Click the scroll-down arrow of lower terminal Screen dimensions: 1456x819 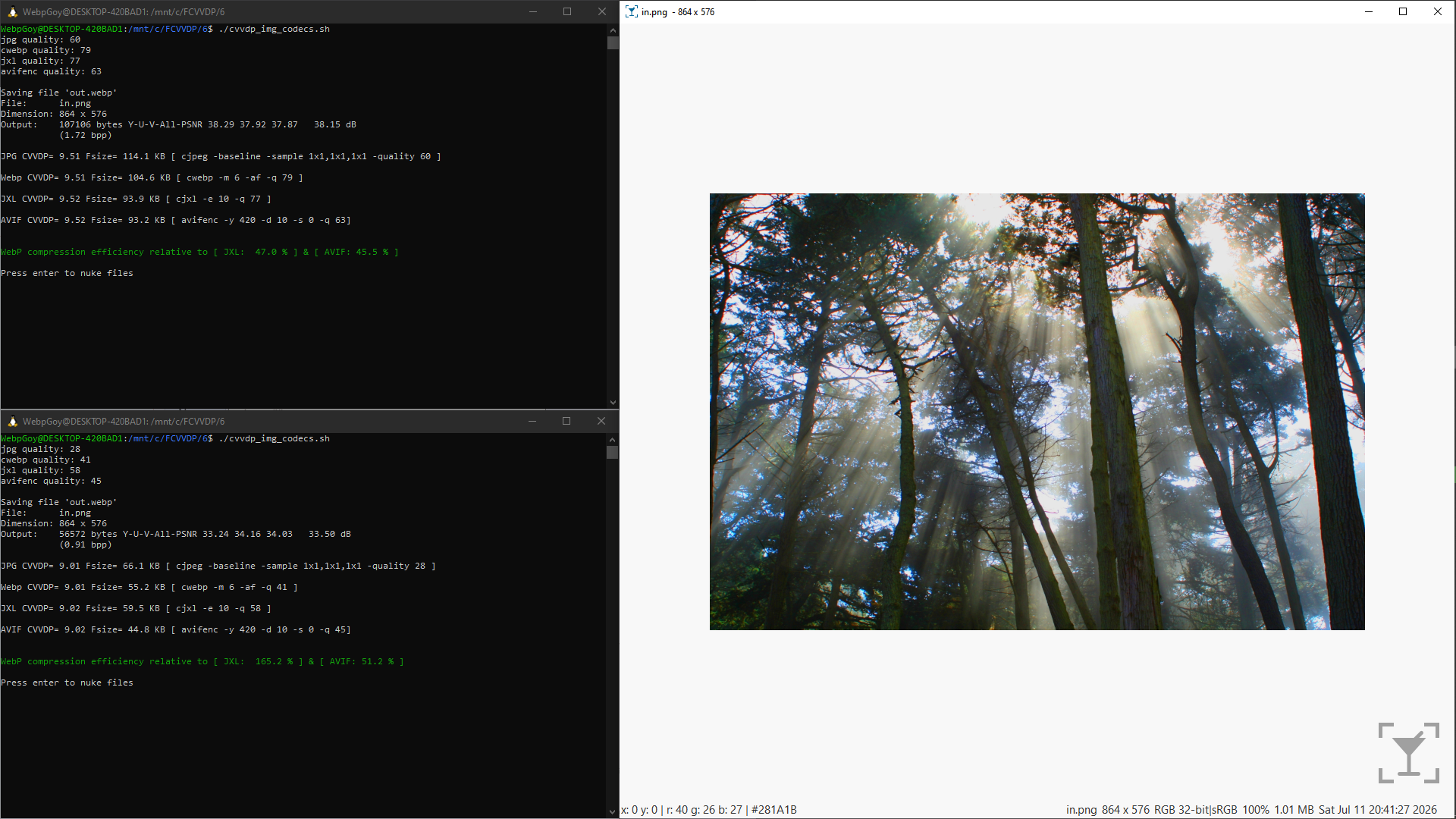coord(613,812)
